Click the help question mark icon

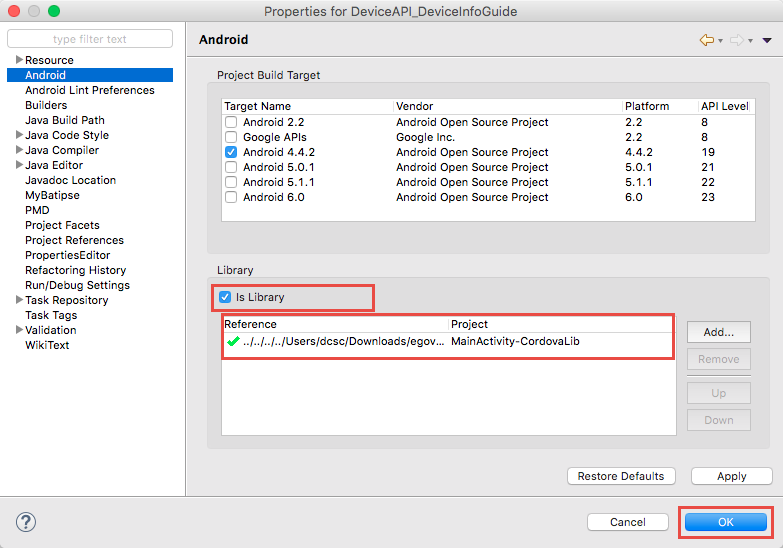tap(27, 522)
